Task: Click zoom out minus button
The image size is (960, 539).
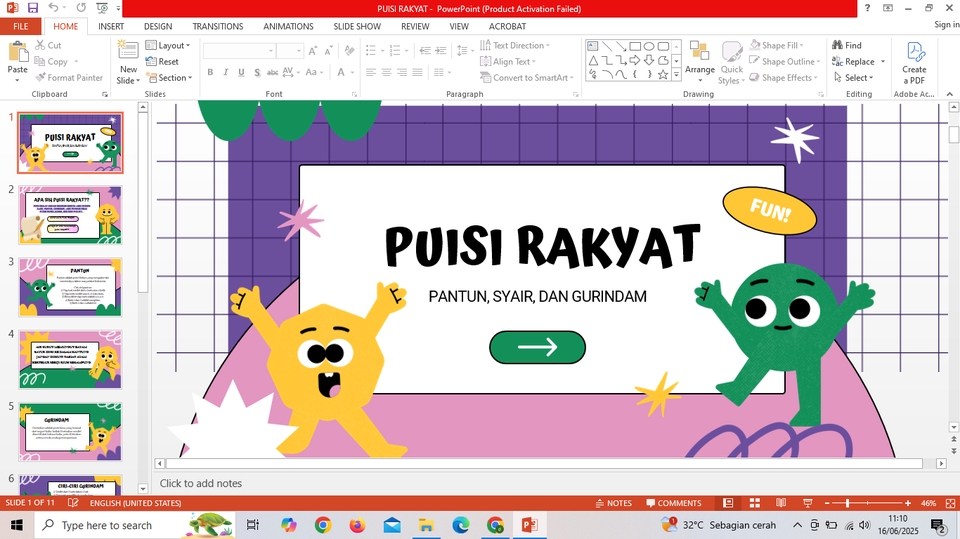Action: click(827, 503)
